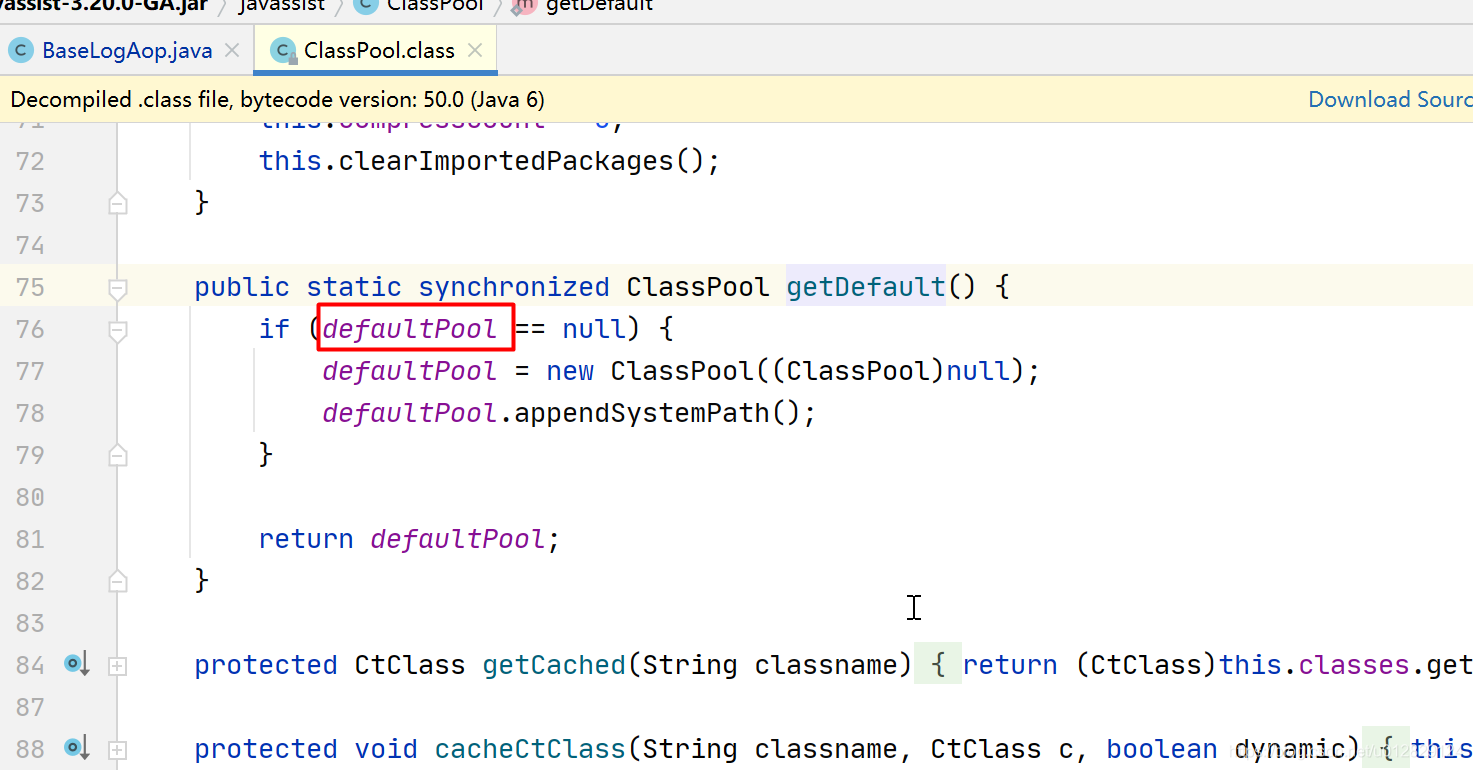Click the override gutter icon at line 84

coord(77,664)
